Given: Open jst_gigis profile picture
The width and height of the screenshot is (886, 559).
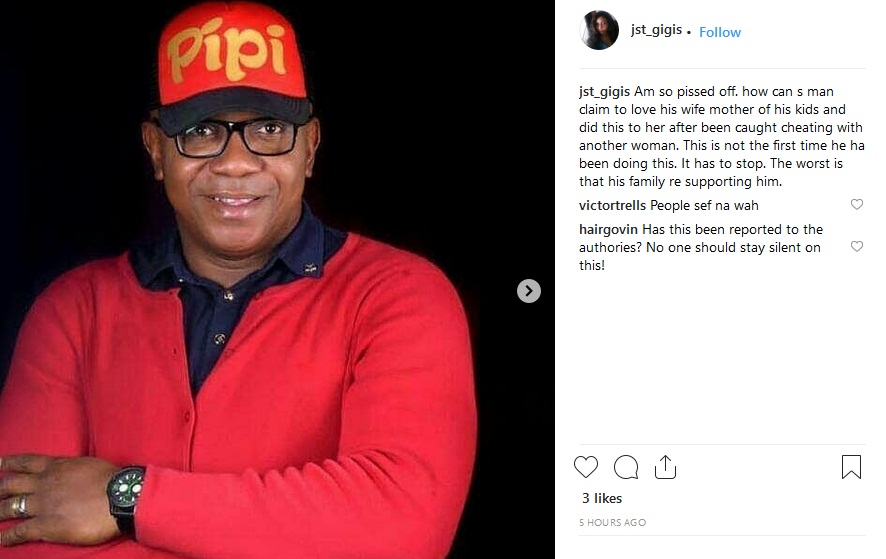Looking at the screenshot, I should coord(599,30).
